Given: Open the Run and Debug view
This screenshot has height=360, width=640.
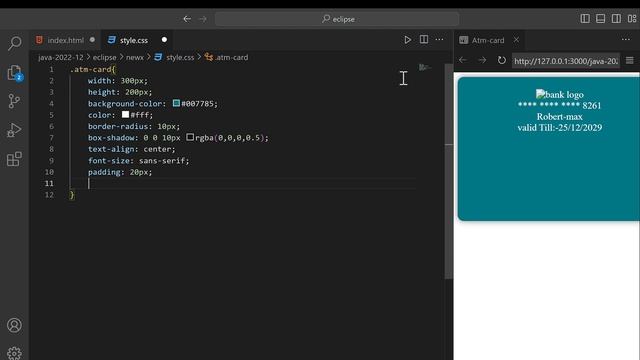Looking at the screenshot, I should 14,130.
